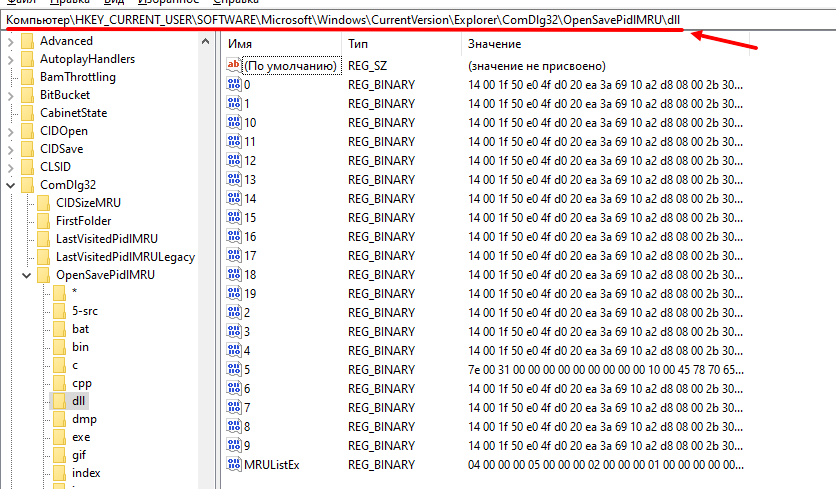Select the c subkey

pyautogui.click(x=75, y=365)
